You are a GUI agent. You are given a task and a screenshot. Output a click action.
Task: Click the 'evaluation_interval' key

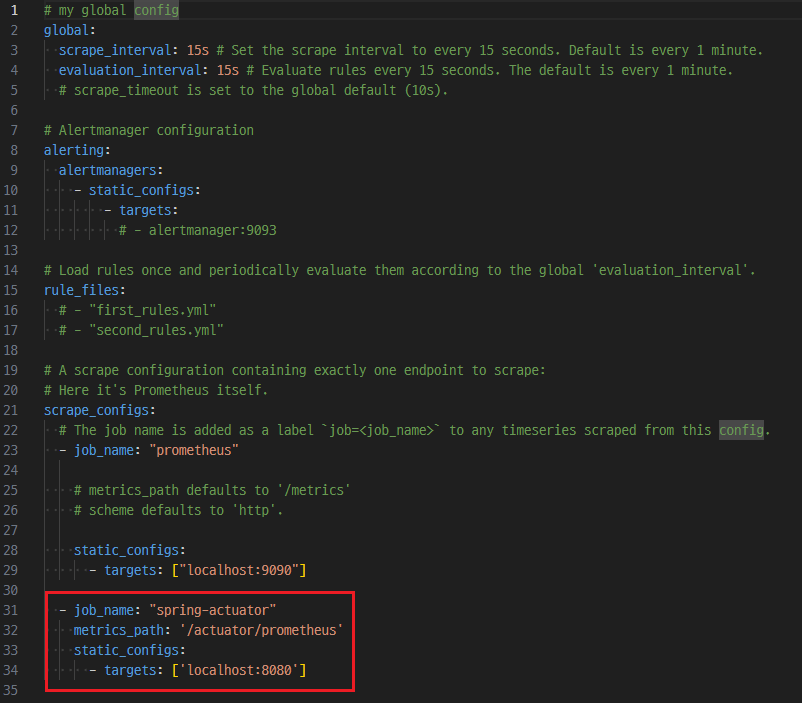[x=130, y=70]
